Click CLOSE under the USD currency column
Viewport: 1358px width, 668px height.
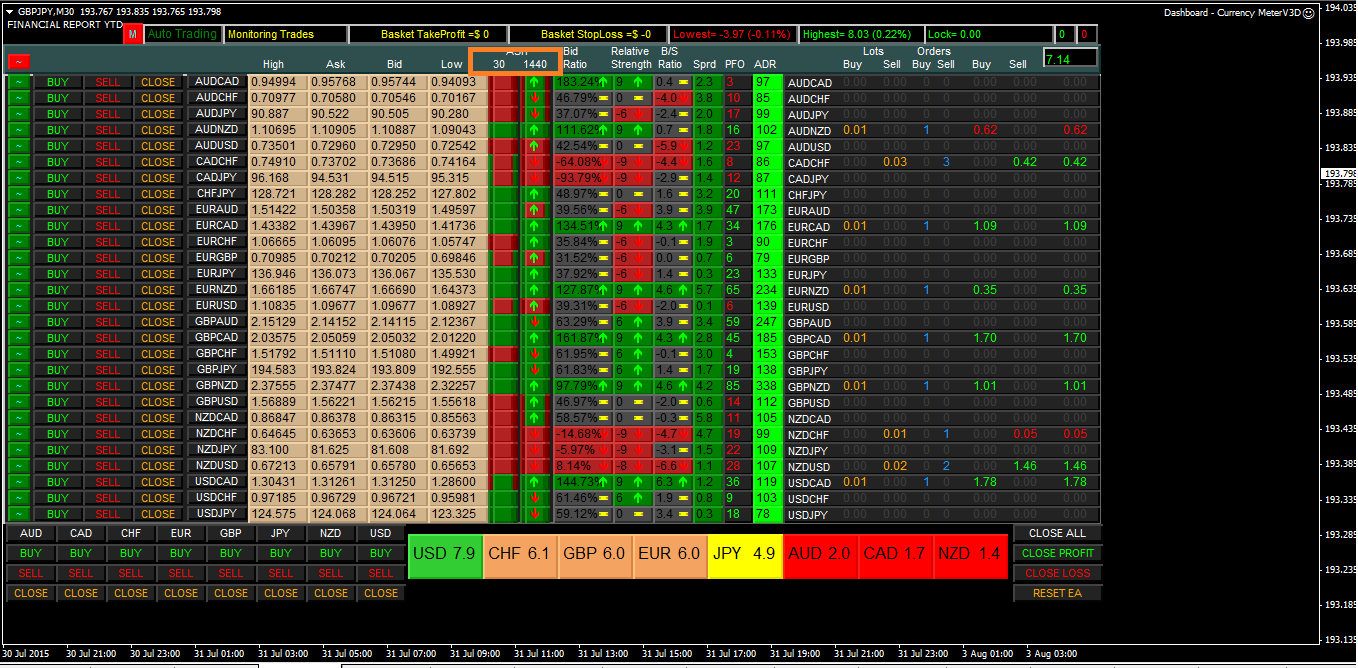[x=381, y=593]
